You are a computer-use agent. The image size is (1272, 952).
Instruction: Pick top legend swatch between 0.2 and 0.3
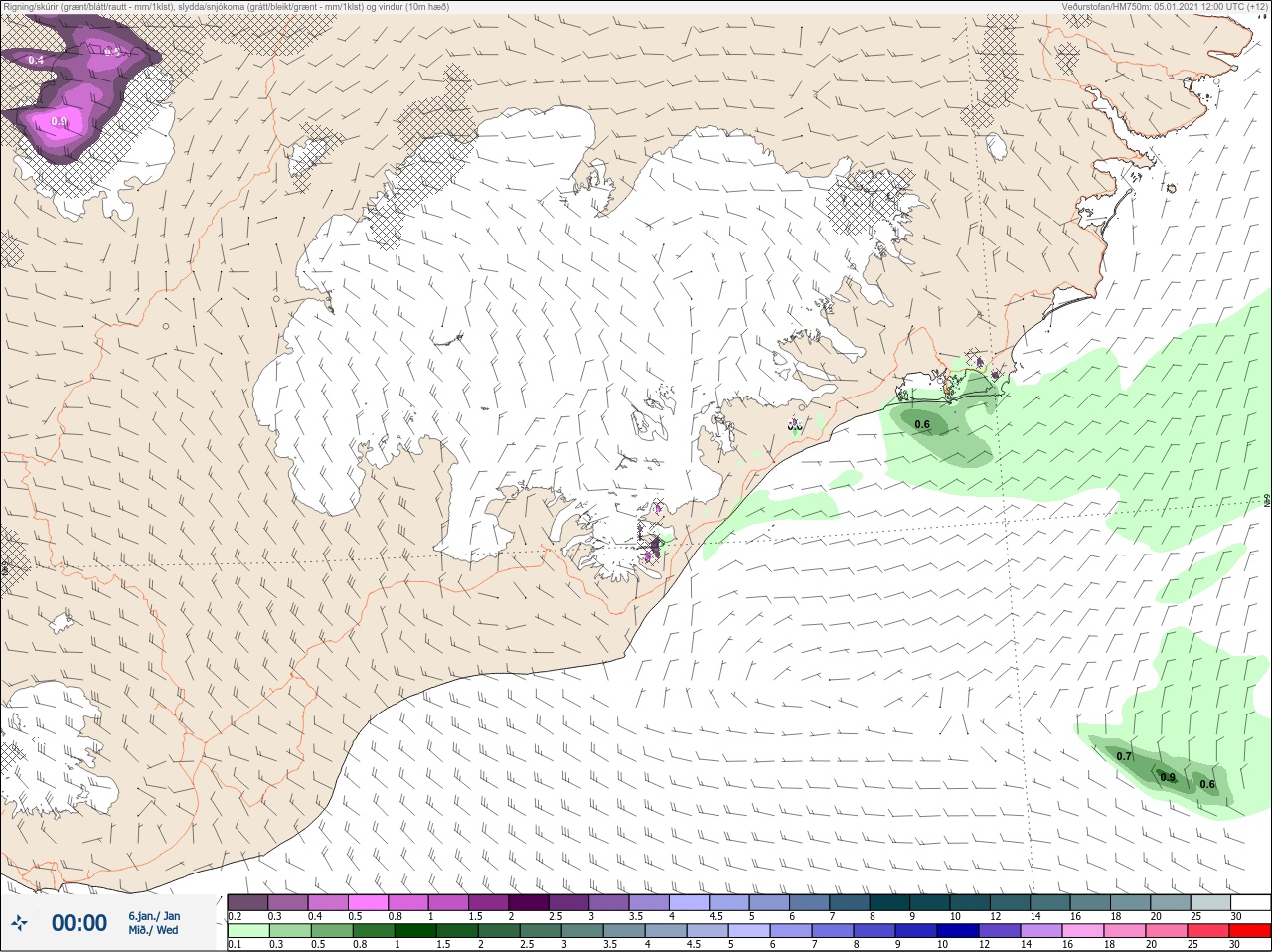[x=247, y=902]
